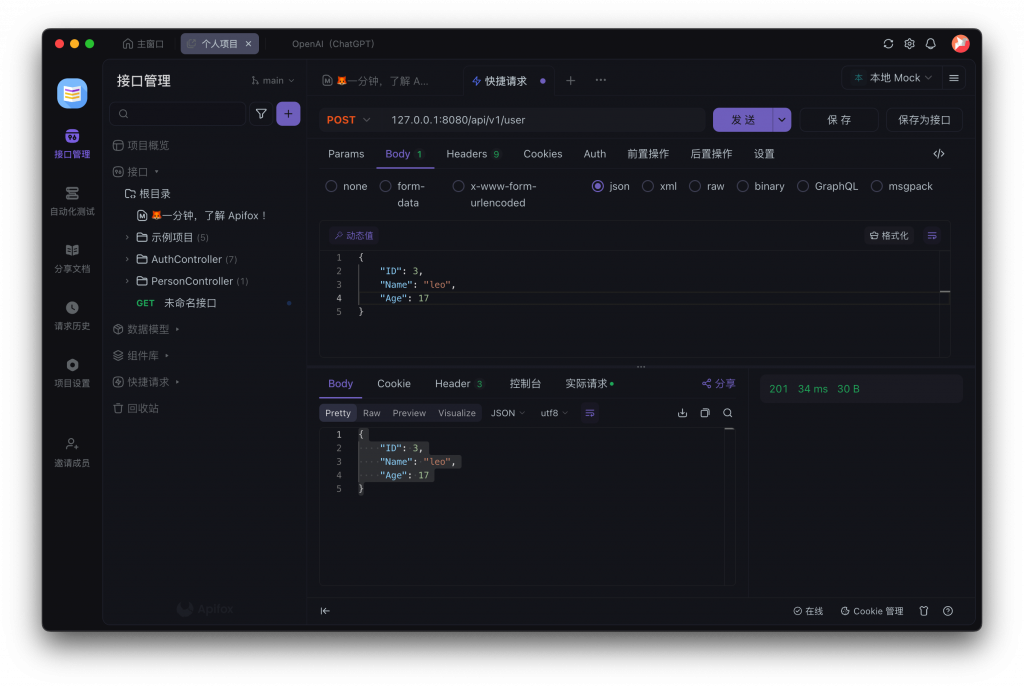Click the Apifox project logo icon
The height and width of the screenshot is (687, 1024).
point(72,93)
